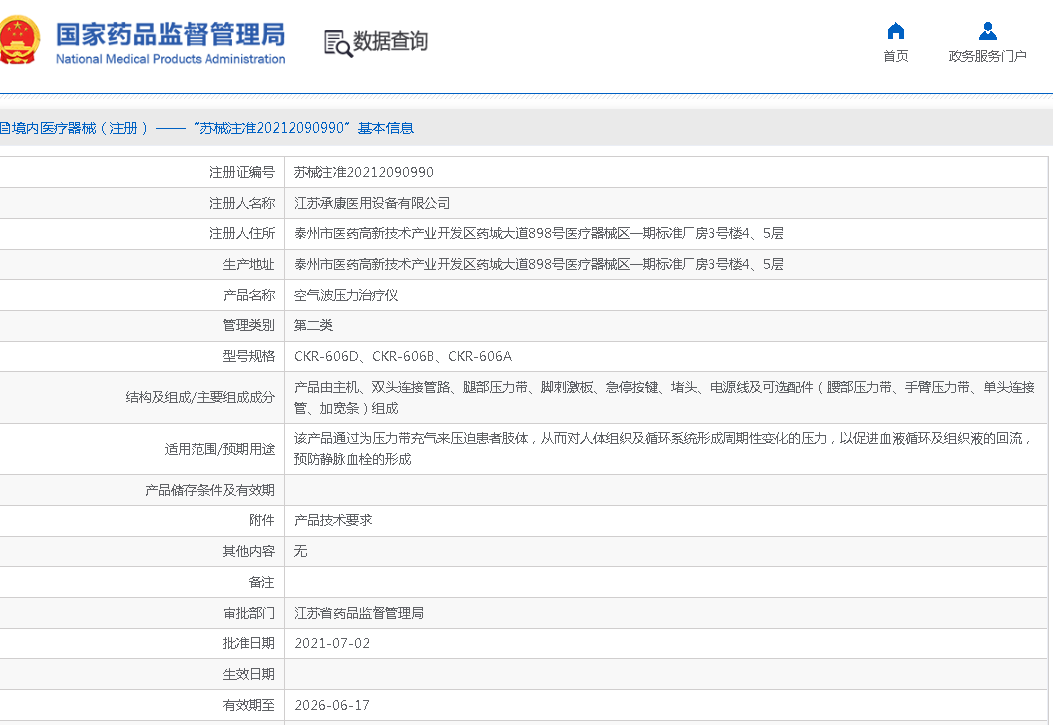The height and width of the screenshot is (725, 1053).
Task: Click the 首页 house icon
Action: point(895,31)
